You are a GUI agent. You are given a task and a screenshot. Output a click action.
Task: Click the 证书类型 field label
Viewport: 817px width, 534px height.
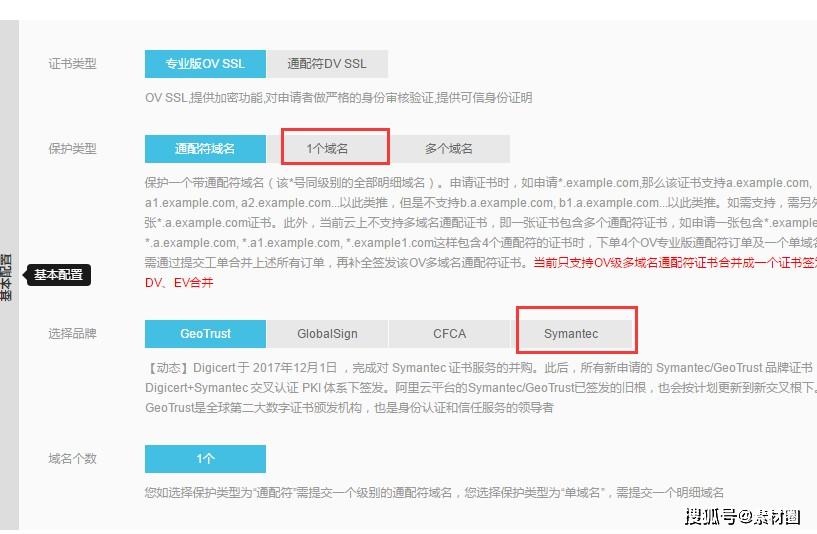click(72, 64)
